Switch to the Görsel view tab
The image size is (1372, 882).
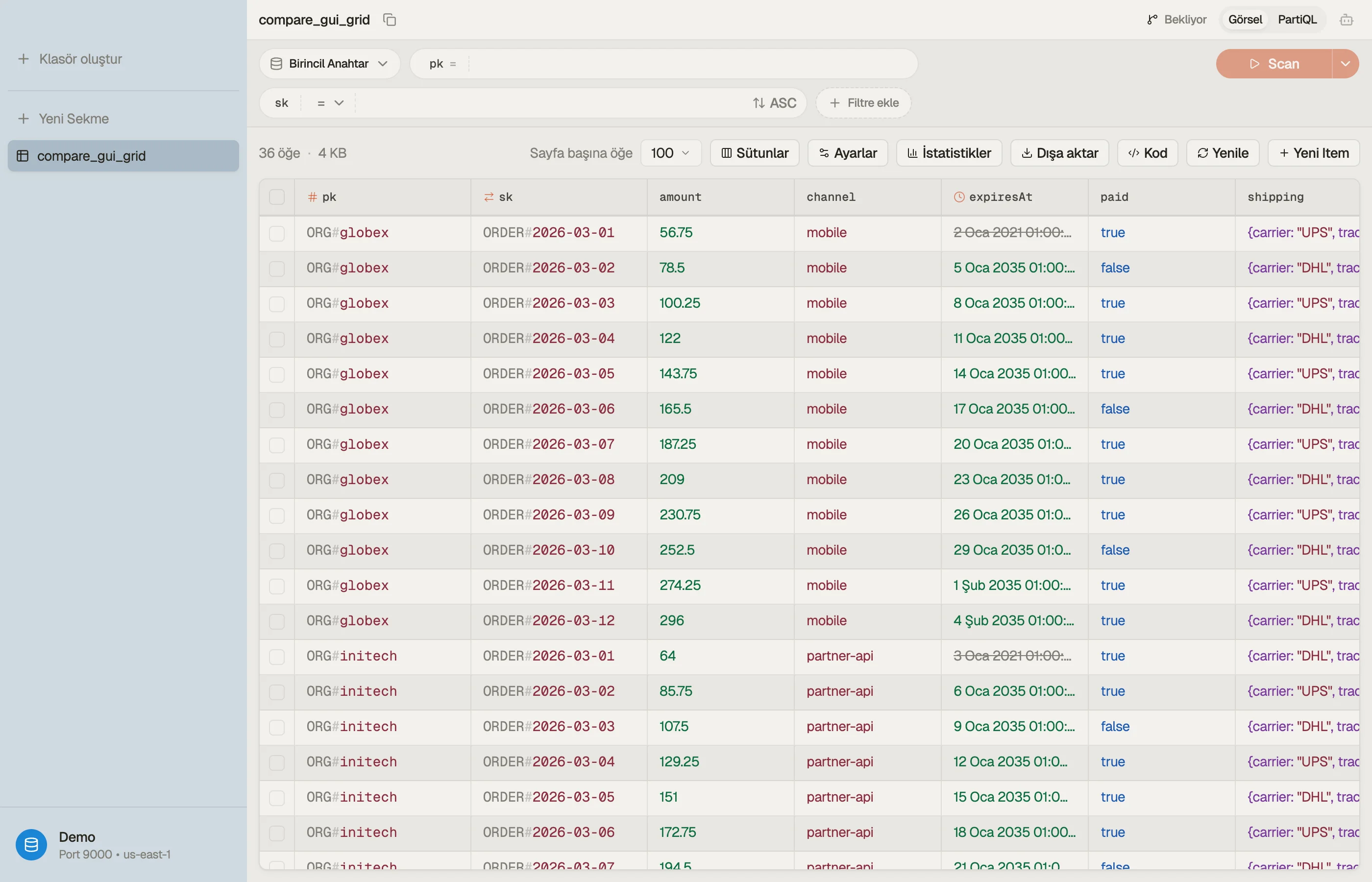pos(1245,20)
